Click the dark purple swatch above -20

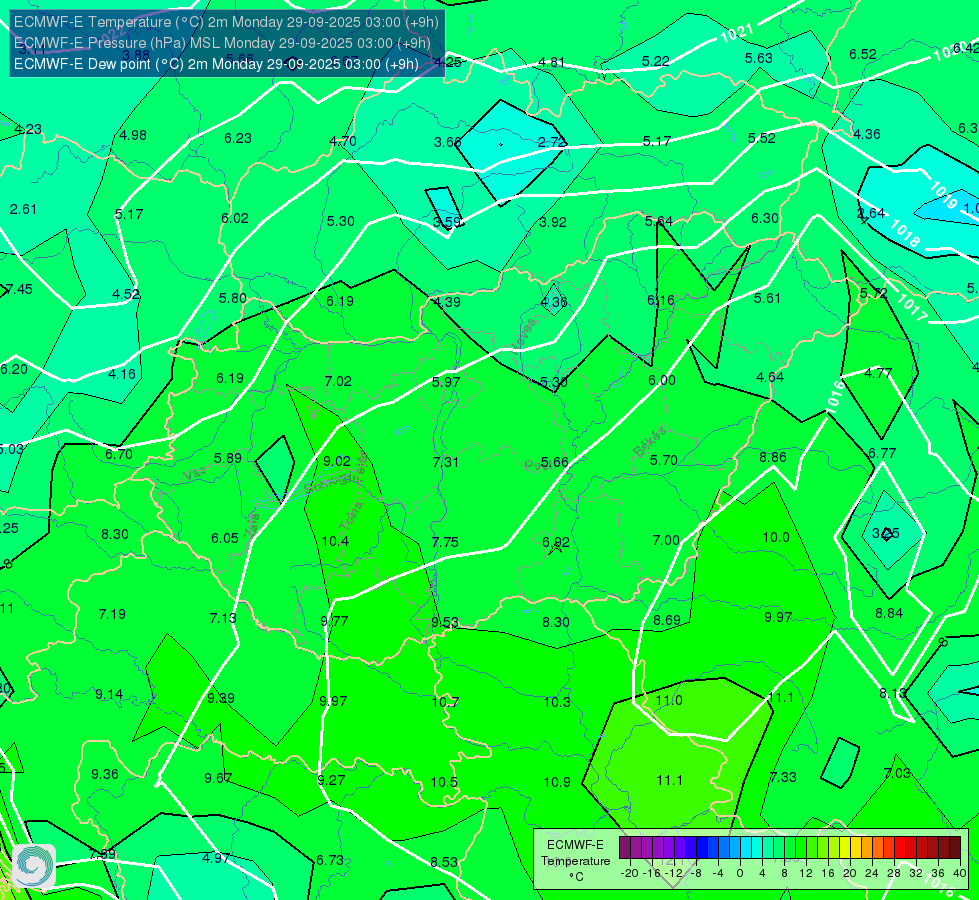click(624, 848)
